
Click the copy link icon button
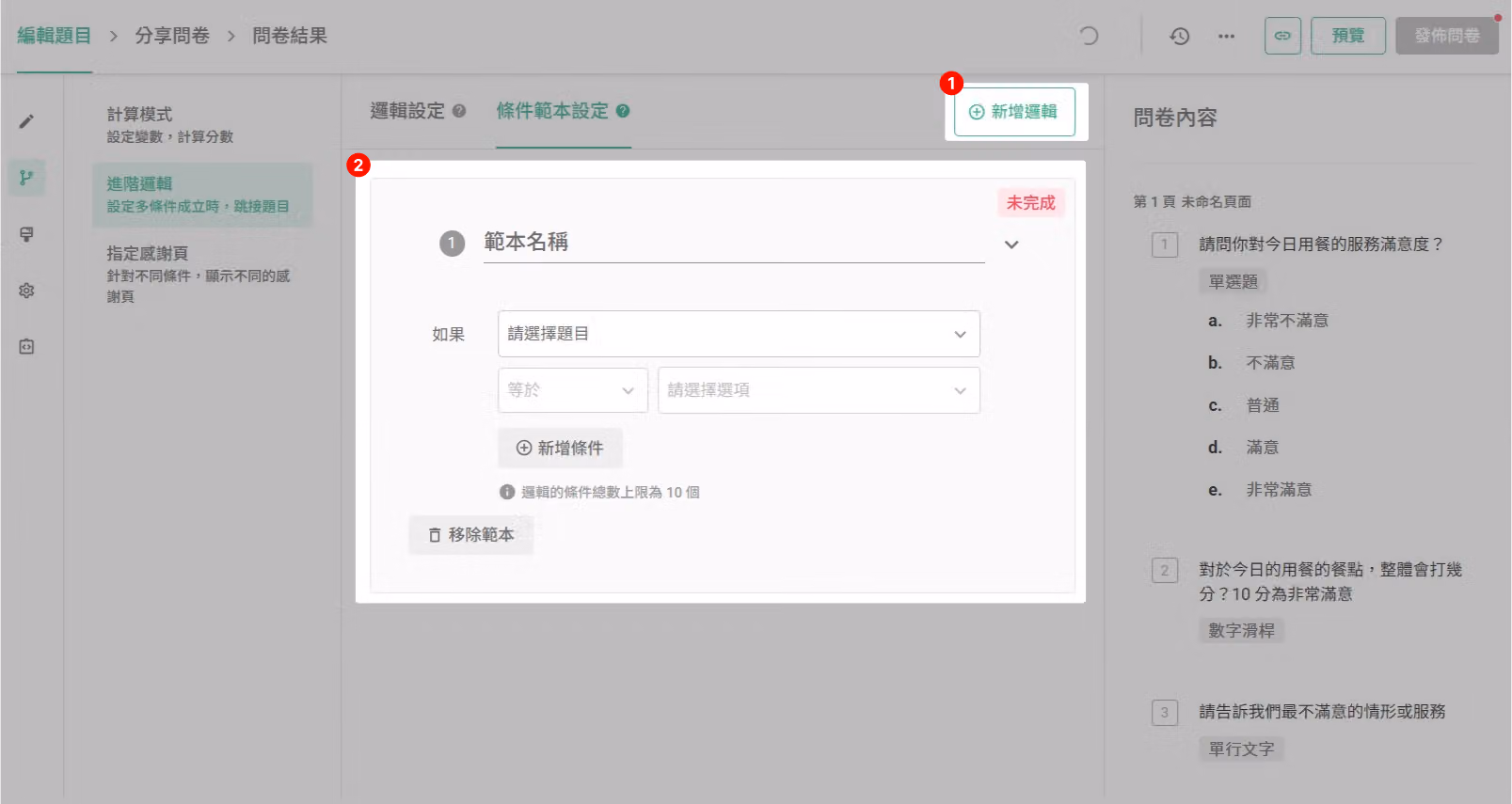(x=1282, y=36)
